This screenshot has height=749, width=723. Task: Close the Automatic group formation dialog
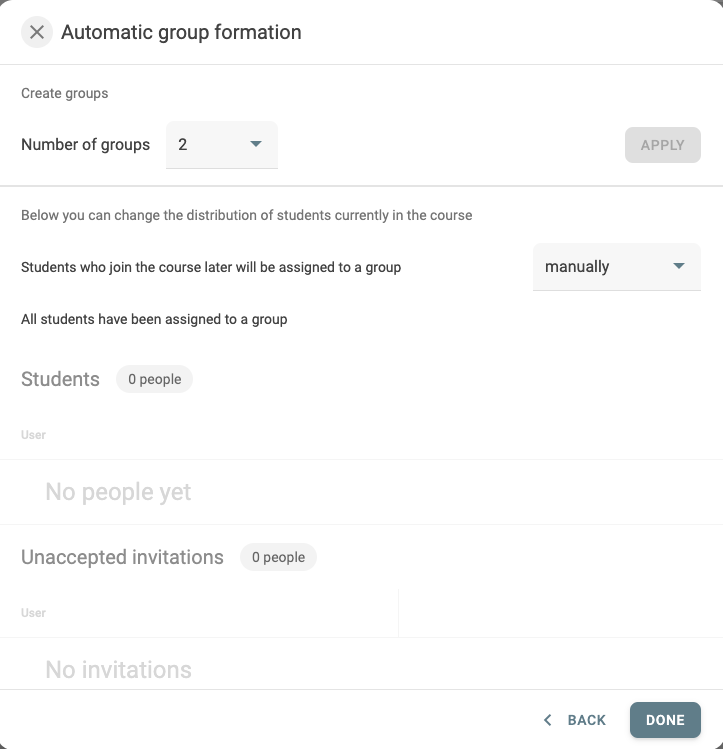tap(37, 32)
